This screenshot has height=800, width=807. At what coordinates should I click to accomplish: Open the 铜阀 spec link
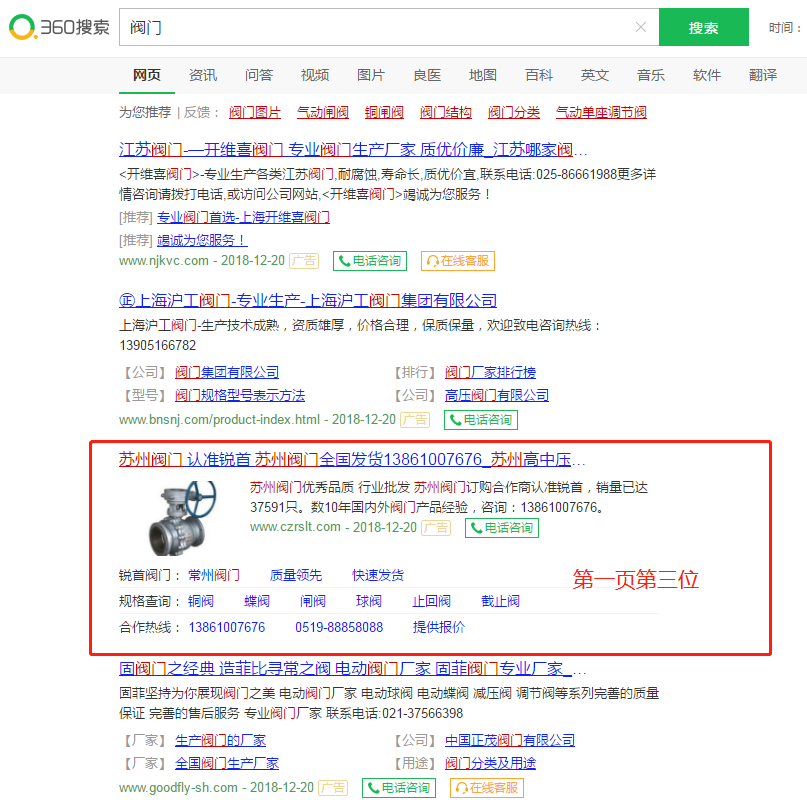point(201,601)
